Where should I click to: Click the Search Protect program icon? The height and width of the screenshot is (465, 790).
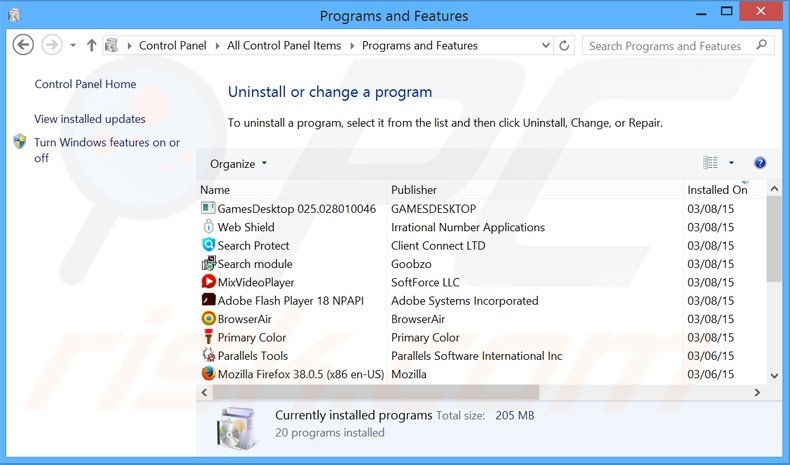208,245
